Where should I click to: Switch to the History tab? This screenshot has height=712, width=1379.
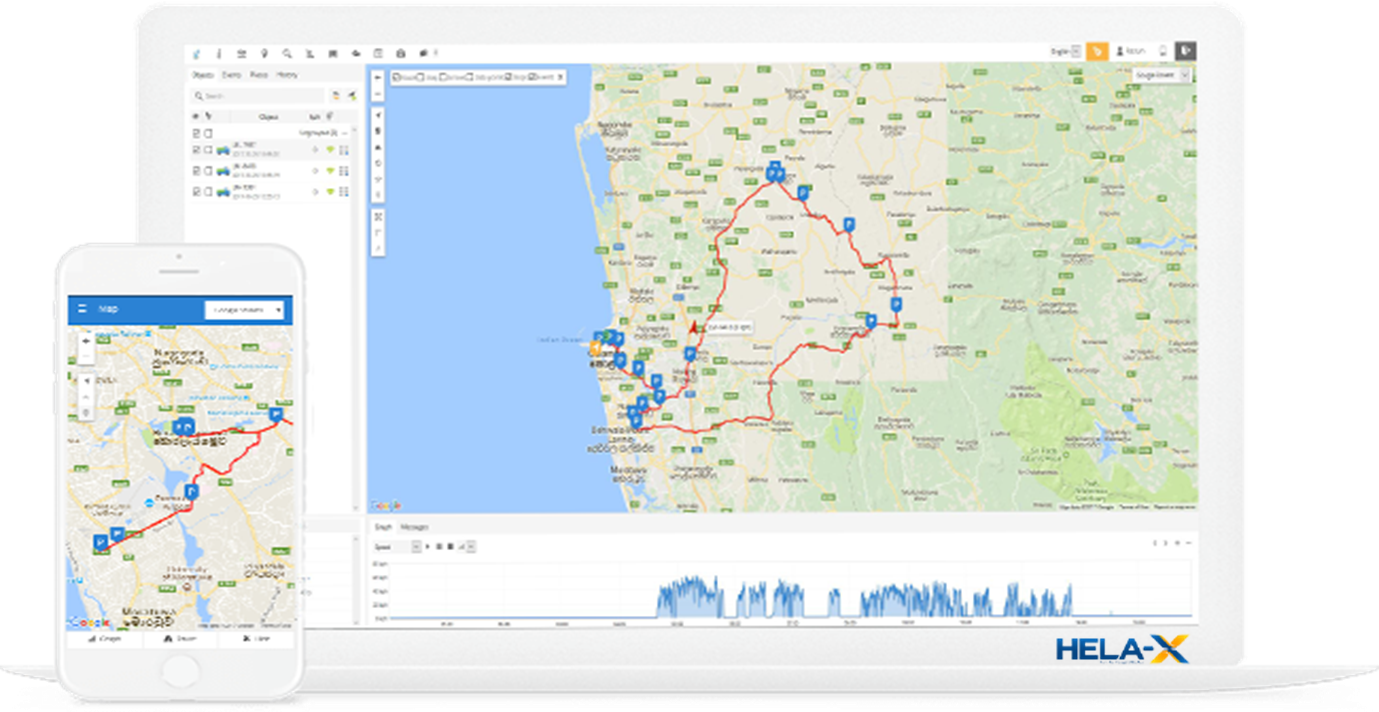point(287,75)
